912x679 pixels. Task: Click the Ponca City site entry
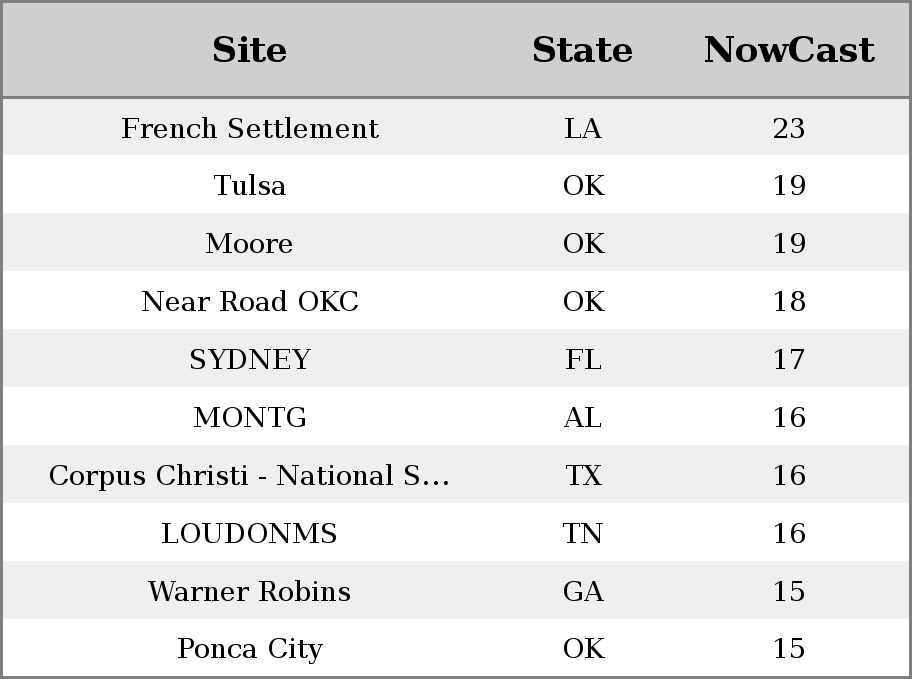click(250, 649)
